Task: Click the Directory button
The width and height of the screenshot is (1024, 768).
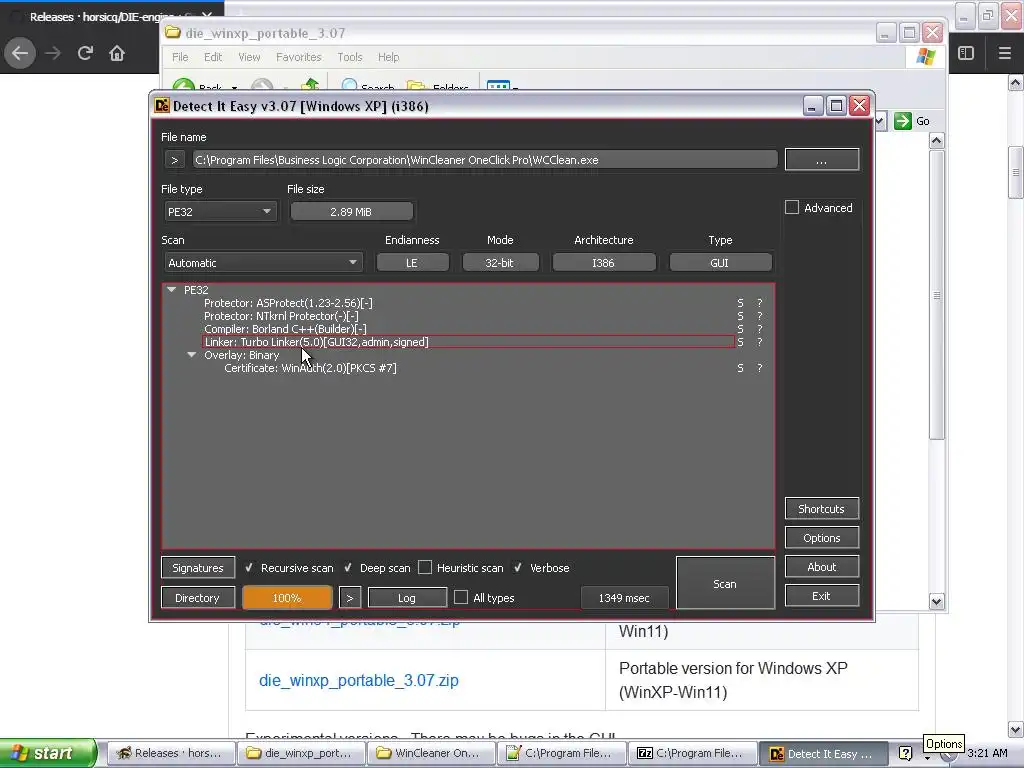Action: pyautogui.click(x=197, y=598)
